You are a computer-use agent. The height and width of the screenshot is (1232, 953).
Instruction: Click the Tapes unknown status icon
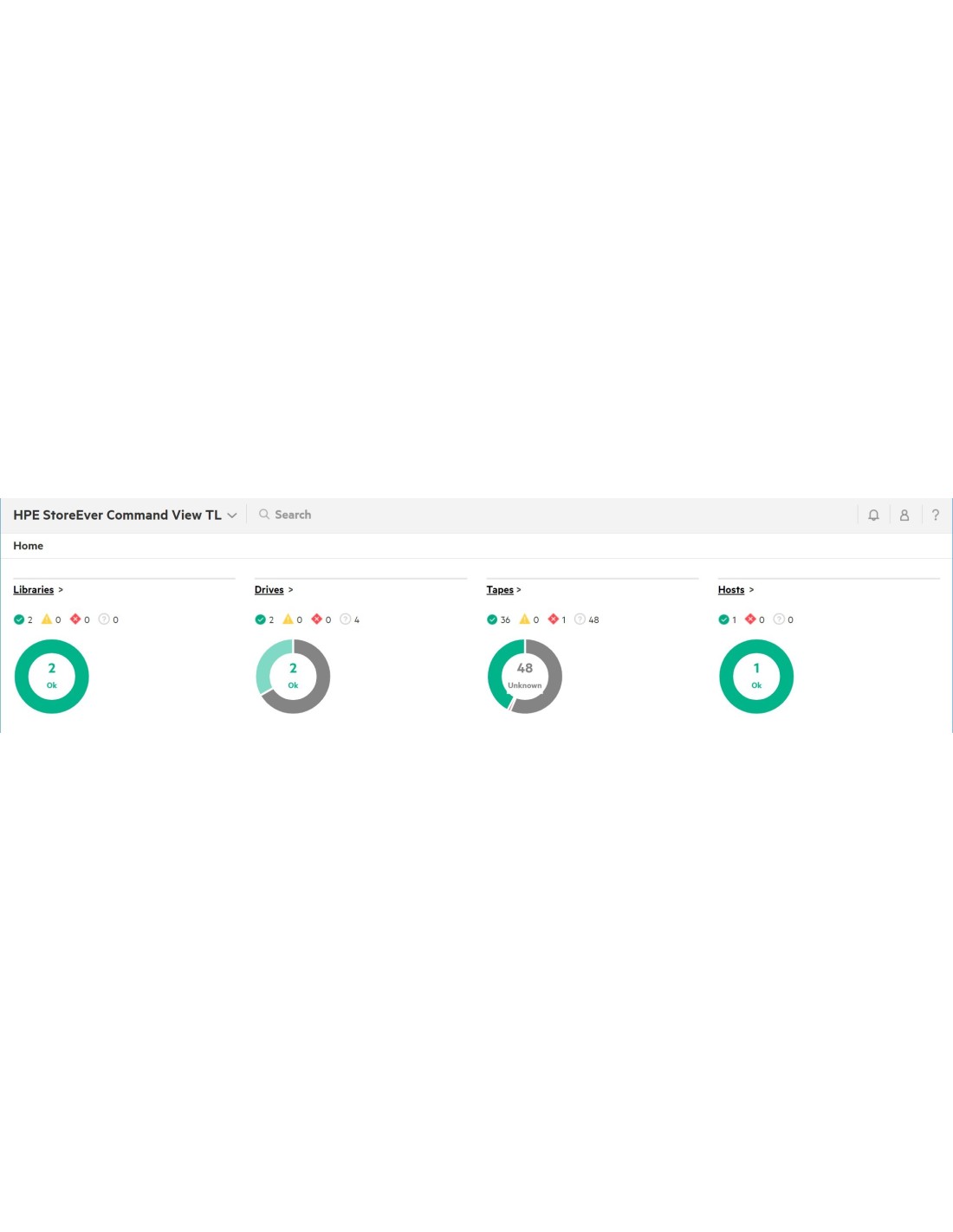pyautogui.click(x=580, y=619)
